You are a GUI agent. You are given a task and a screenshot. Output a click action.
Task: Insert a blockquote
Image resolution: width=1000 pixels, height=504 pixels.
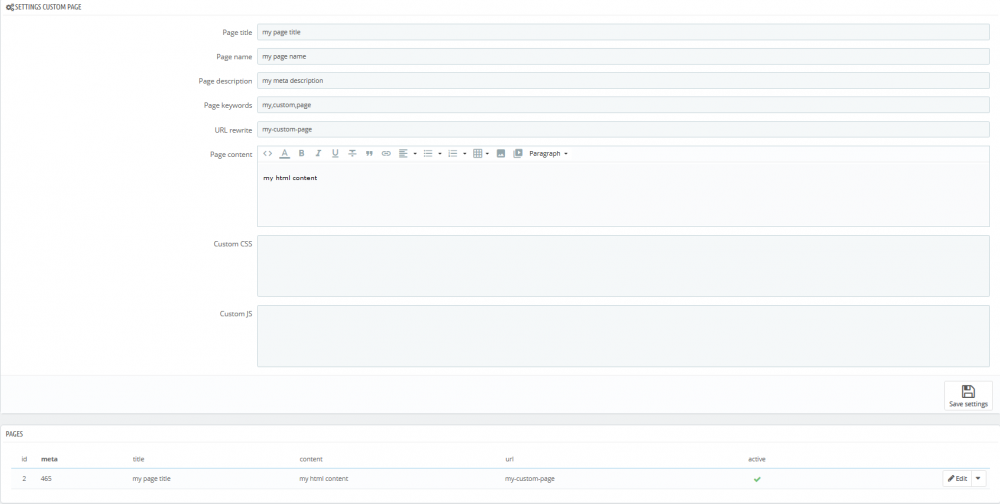369,154
